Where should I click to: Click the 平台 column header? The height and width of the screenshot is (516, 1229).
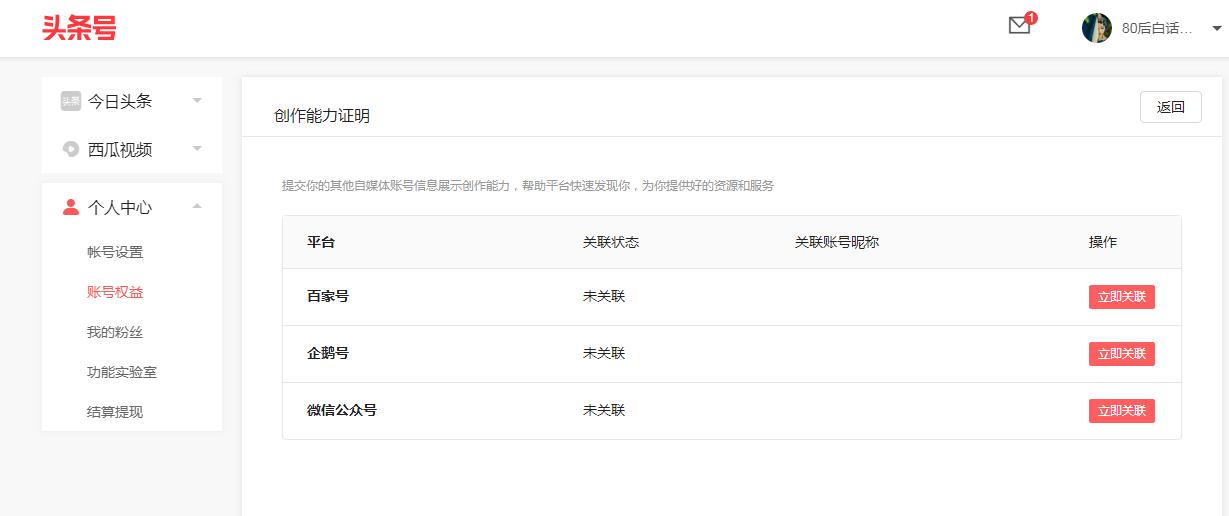[x=321, y=242]
